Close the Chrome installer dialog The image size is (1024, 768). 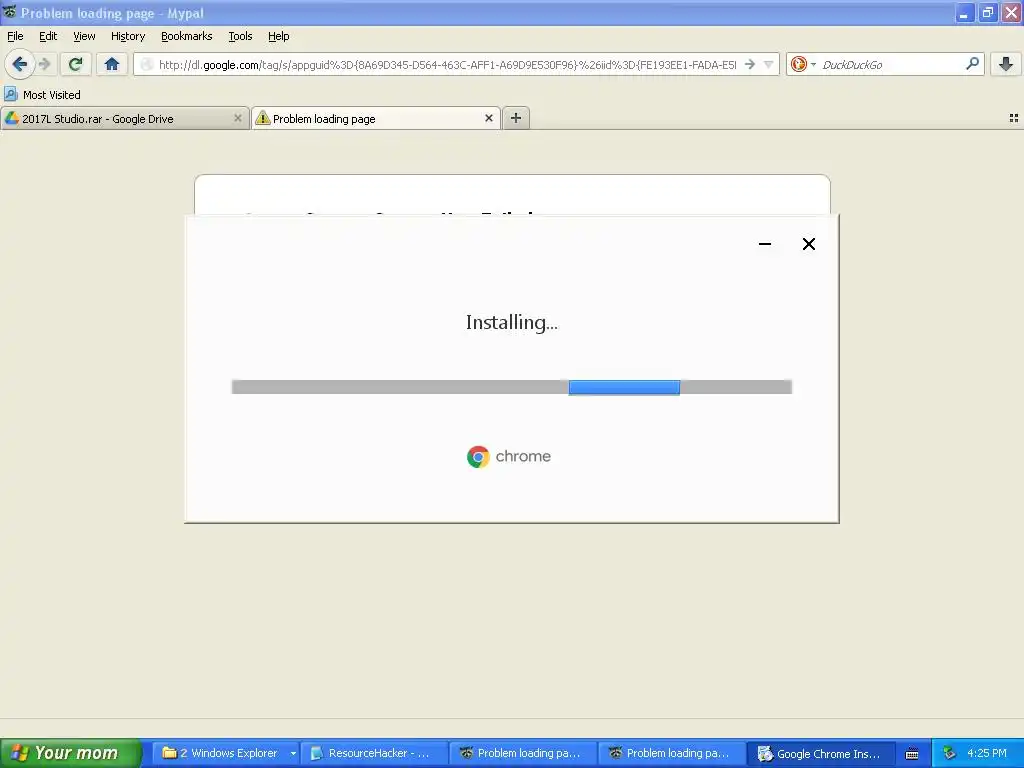[x=808, y=244]
